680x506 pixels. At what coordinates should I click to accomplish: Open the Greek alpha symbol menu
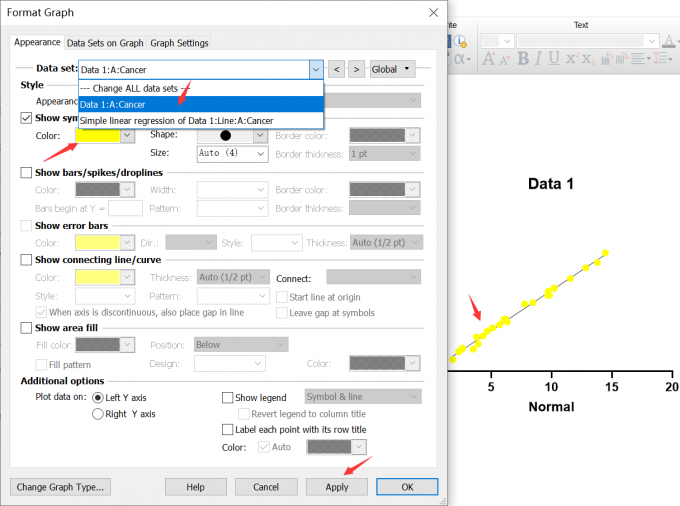461,59
